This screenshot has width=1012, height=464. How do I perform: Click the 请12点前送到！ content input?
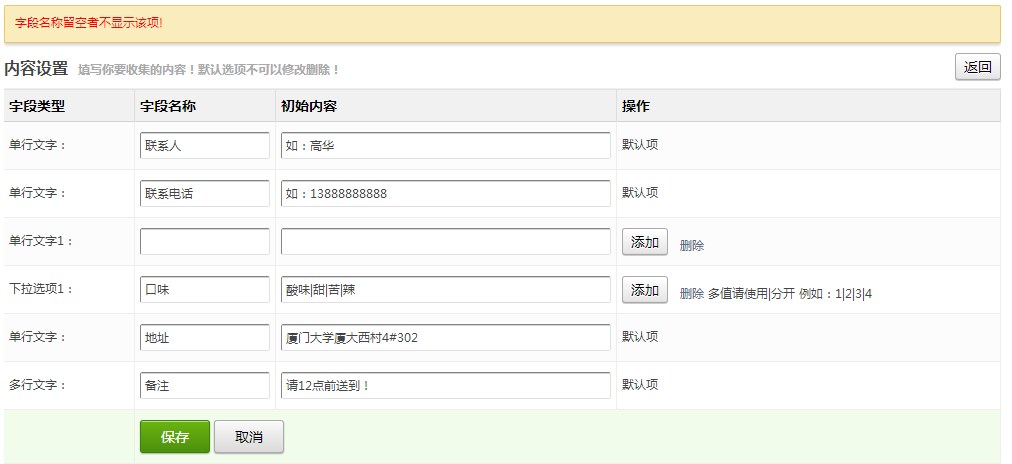coord(445,385)
